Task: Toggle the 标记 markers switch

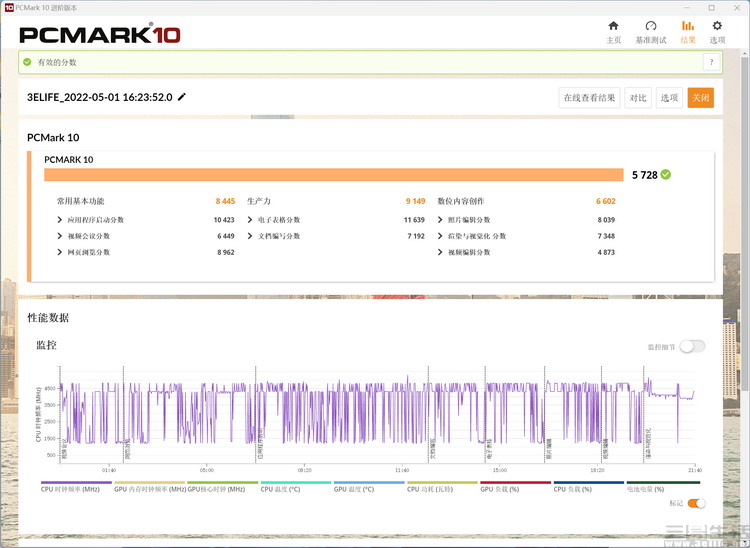Action: [x=696, y=503]
